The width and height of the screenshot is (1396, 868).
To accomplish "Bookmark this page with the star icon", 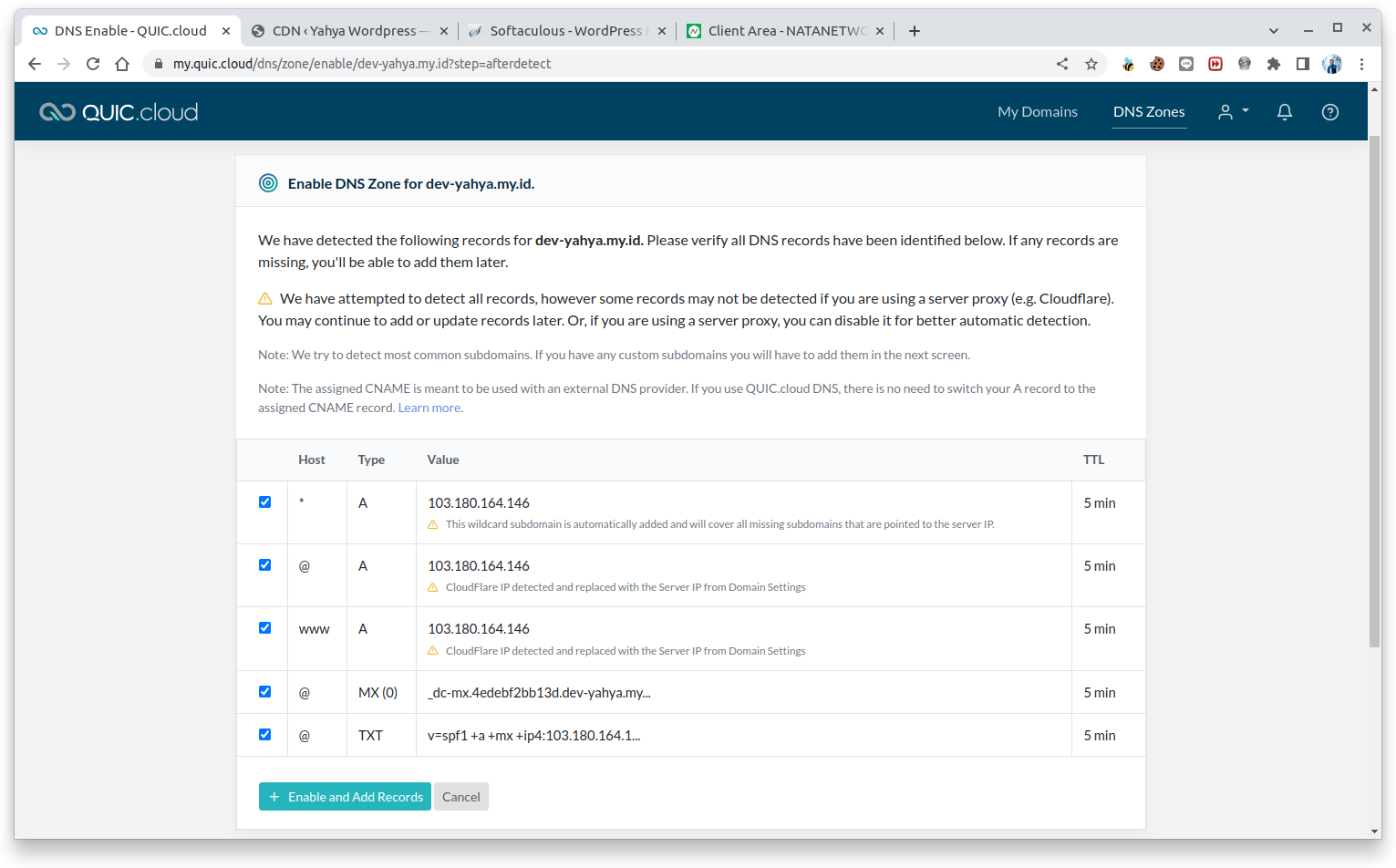I will (1091, 64).
